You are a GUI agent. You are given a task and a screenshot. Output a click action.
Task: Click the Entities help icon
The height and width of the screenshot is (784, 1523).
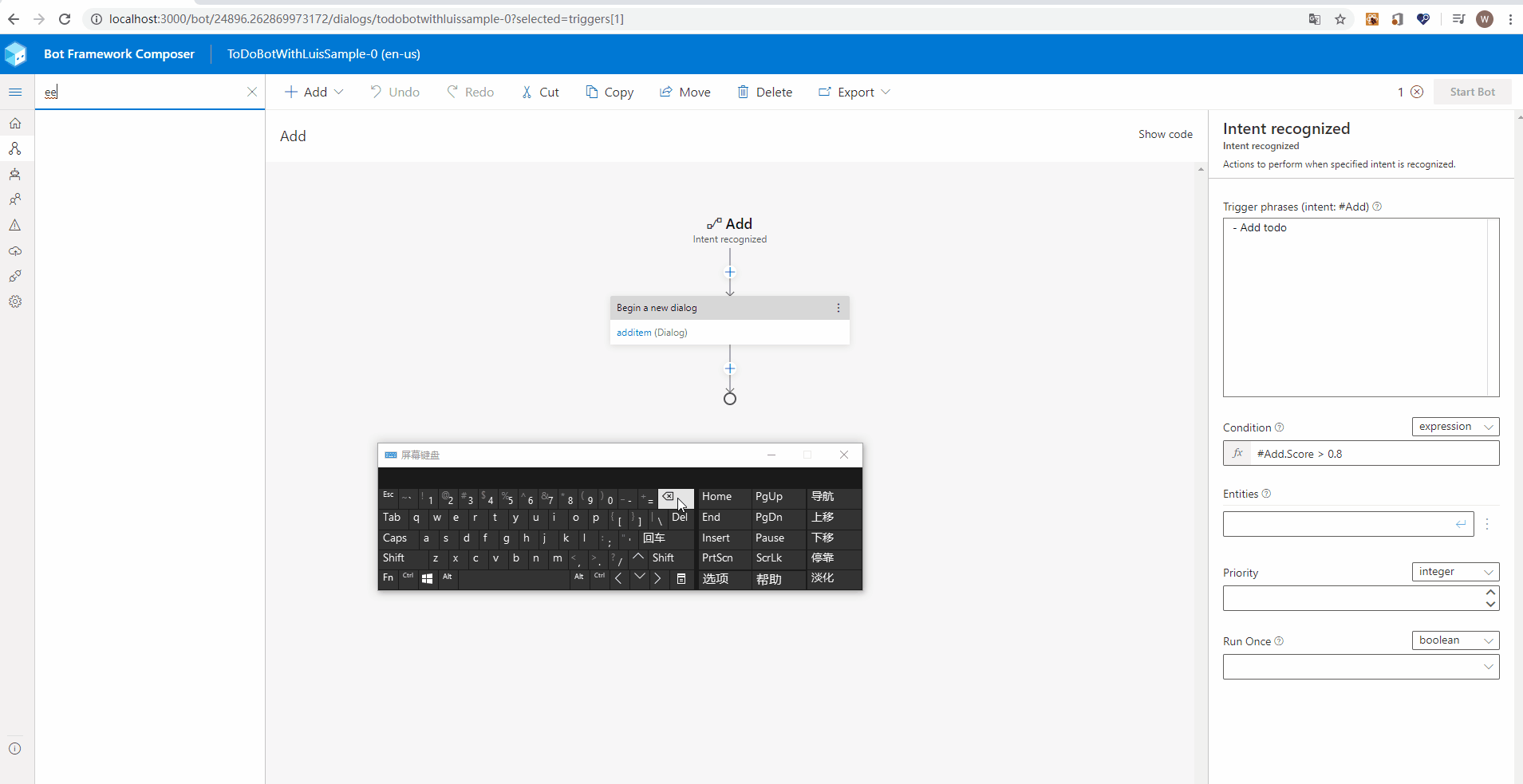[x=1266, y=494]
